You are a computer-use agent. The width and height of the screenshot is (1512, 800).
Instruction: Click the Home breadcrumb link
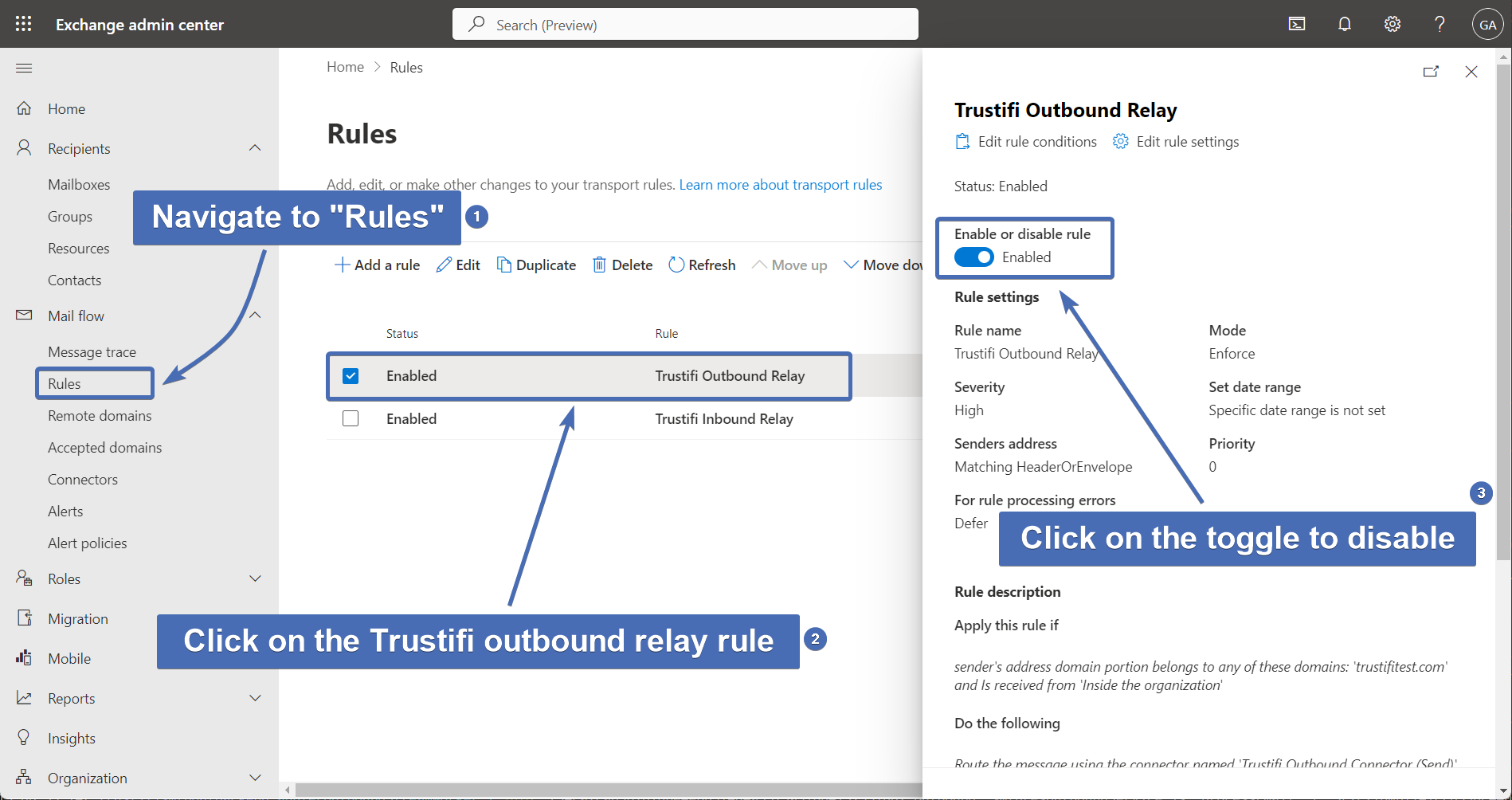pyautogui.click(x=345, y=67)
